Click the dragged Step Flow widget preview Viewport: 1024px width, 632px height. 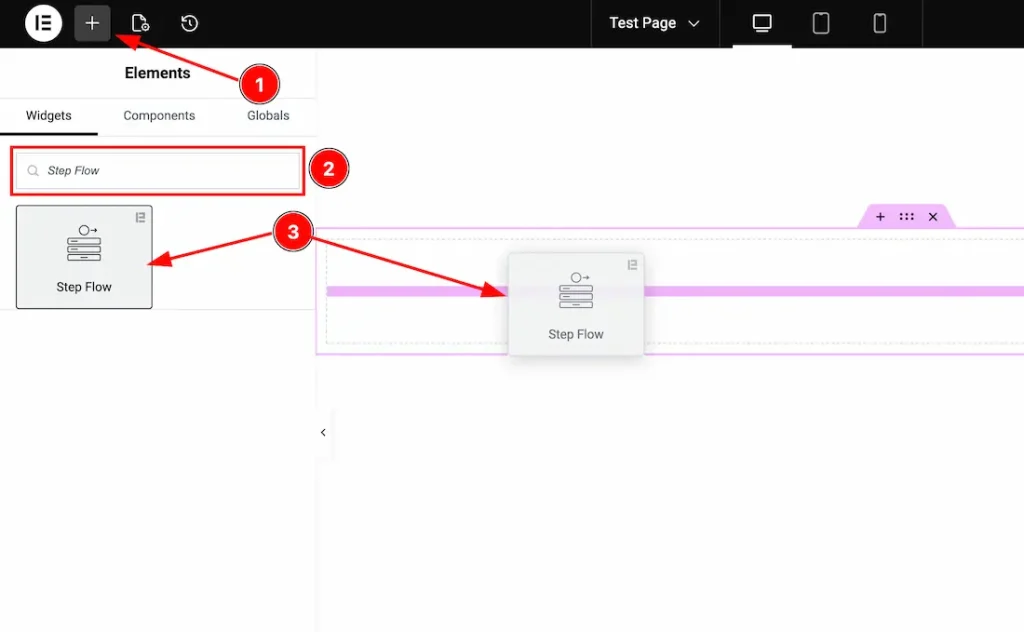click(575, 303)
